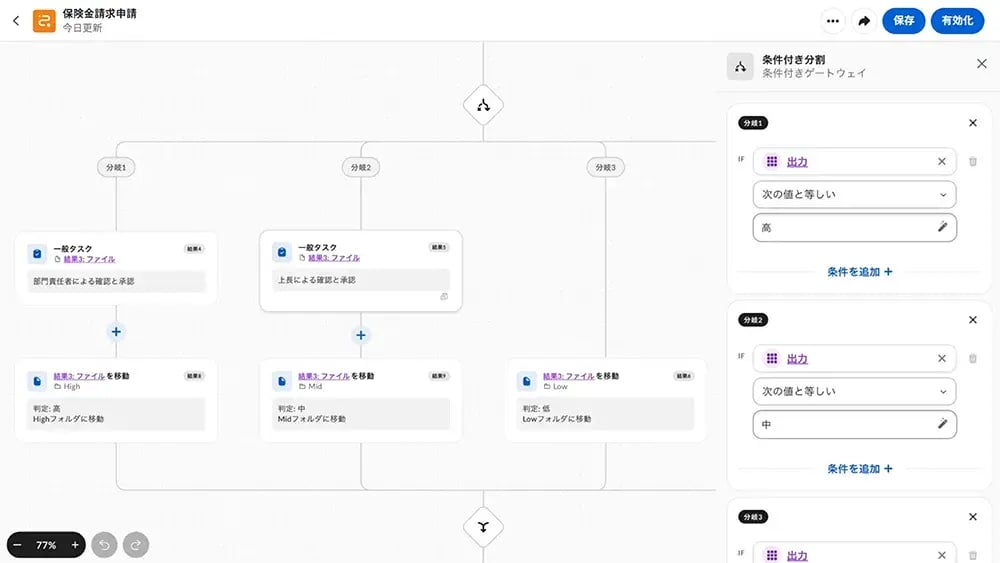Click the task icon of 部門責任者 card
The image size is (1000, 563).
[37, 254]
